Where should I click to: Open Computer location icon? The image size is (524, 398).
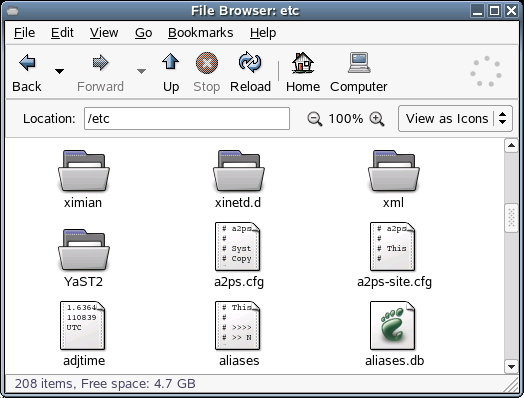pyautogui.click(x=359, y=62)
